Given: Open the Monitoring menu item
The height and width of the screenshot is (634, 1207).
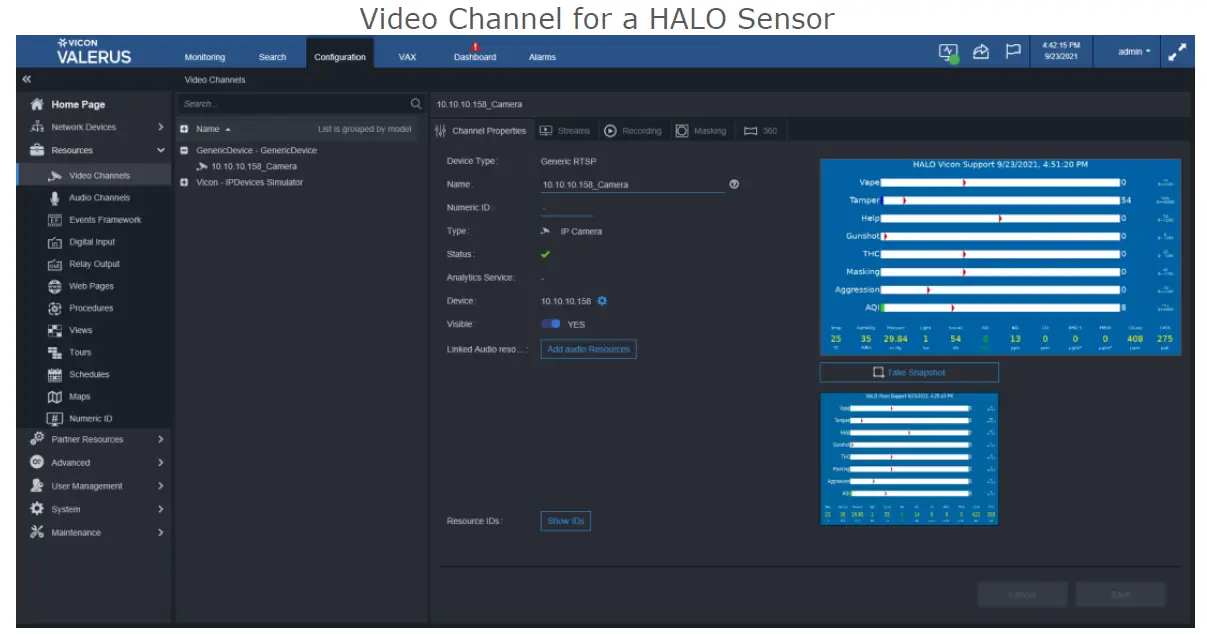Looking at the screenshot, I should [204, 57].
